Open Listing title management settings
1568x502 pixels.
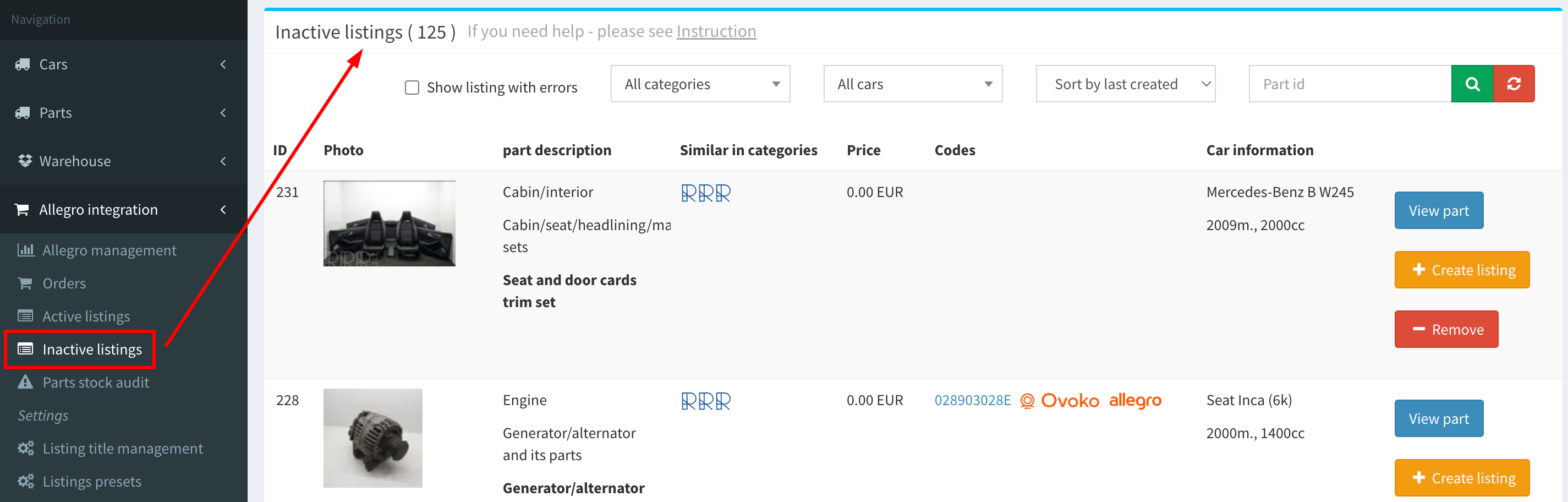122,448
